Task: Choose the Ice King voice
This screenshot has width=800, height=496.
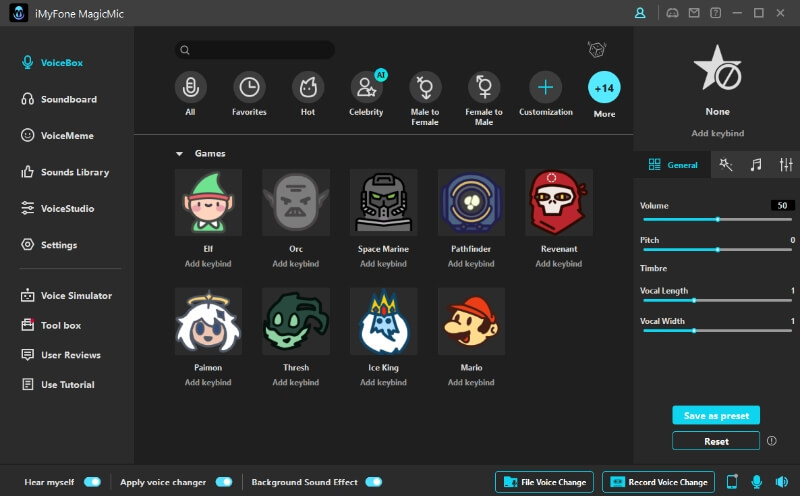Action: pyautogui.click(x=384, y=321)
